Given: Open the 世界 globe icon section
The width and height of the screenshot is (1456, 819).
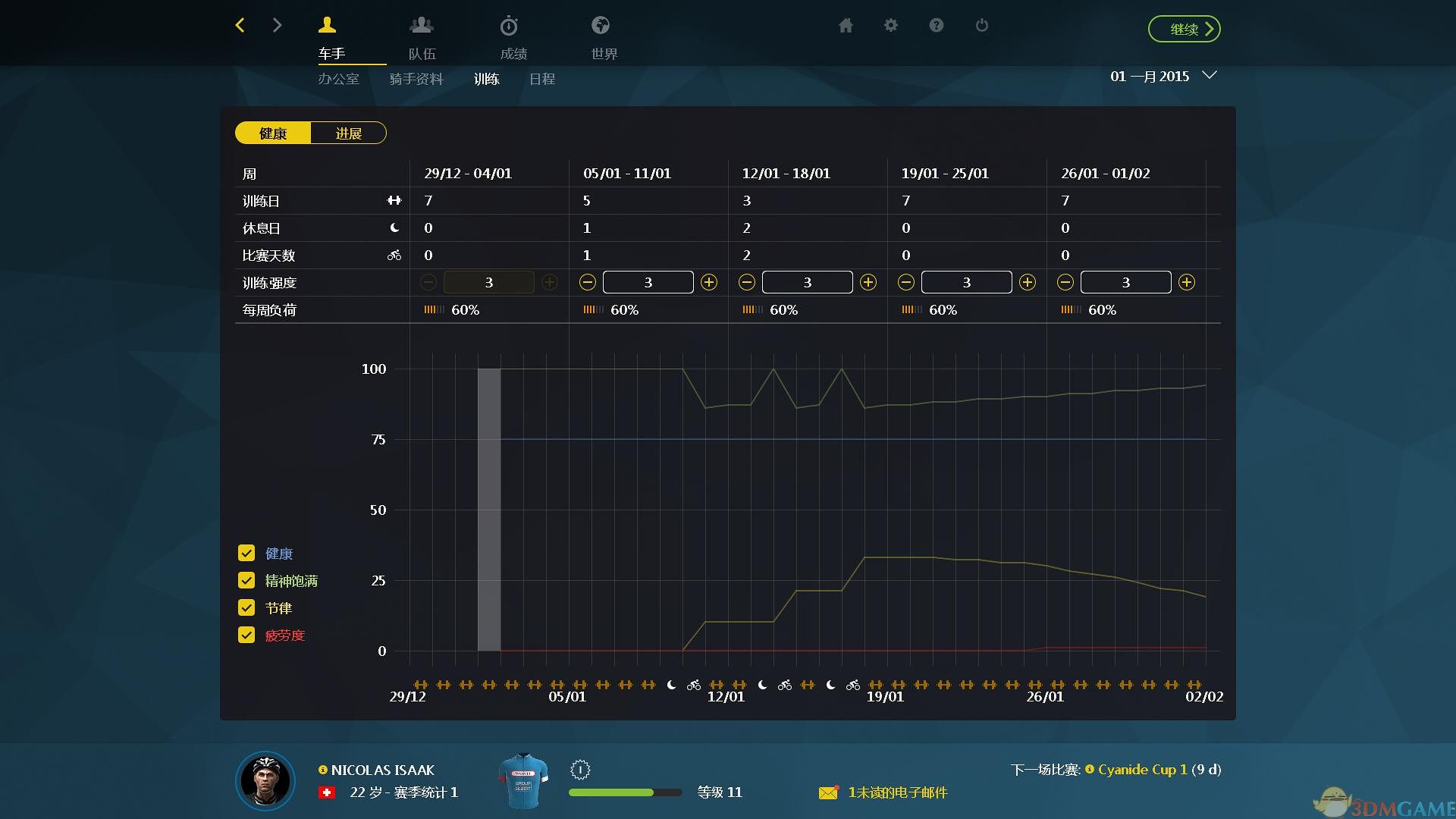Looking at the screenshot, I should [601, 27].
